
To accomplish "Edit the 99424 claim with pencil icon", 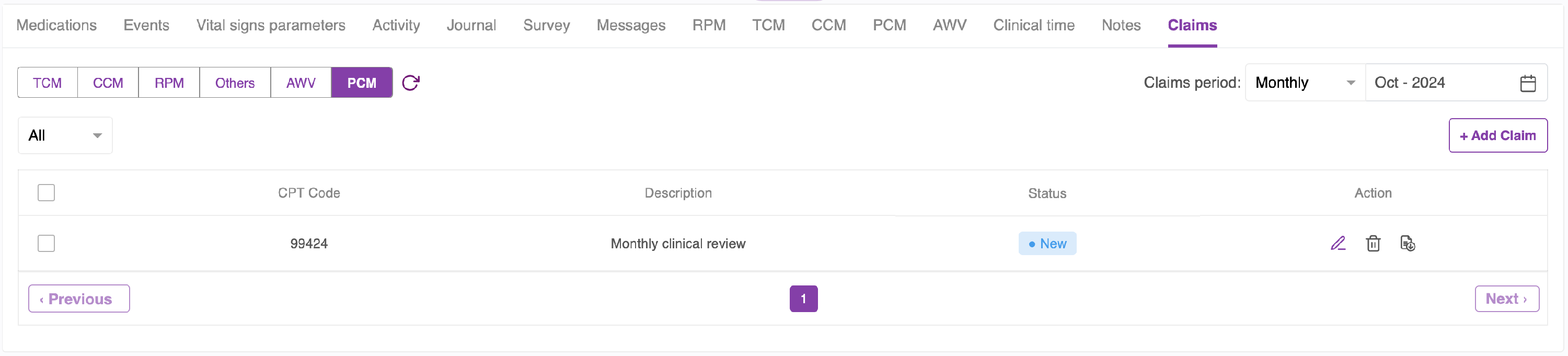I will [x=1338, y=244].
